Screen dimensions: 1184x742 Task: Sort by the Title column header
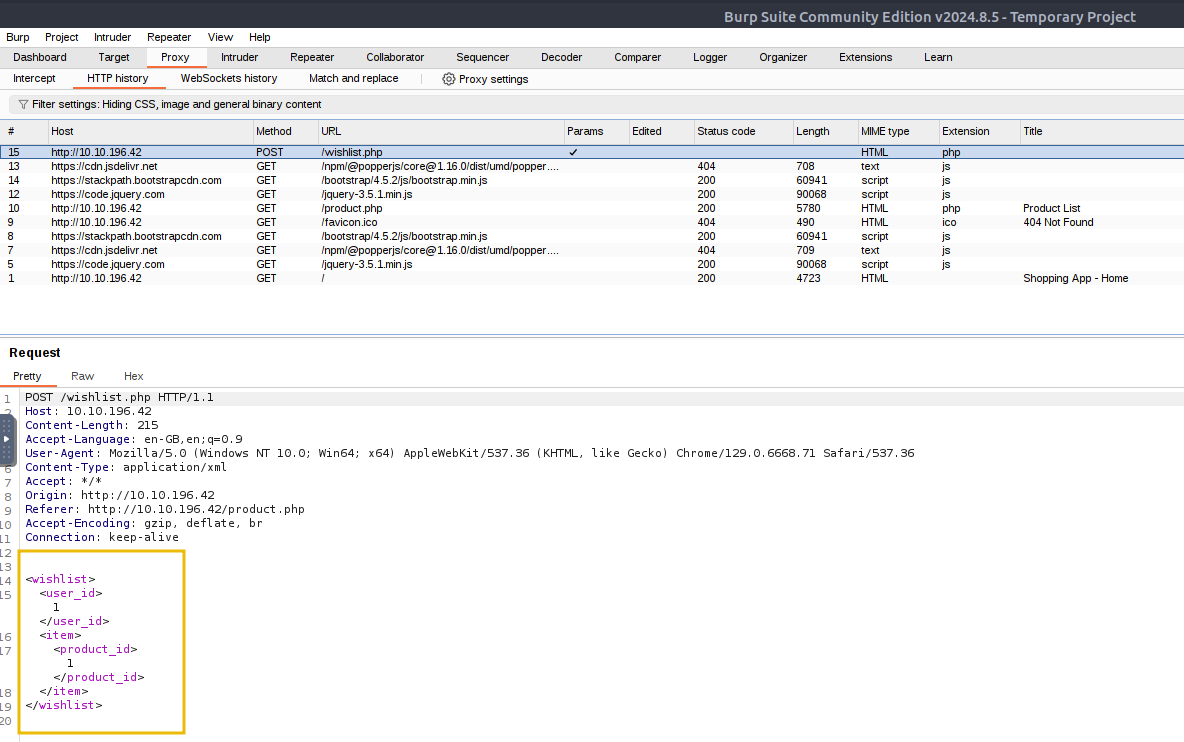[1102, 131]
